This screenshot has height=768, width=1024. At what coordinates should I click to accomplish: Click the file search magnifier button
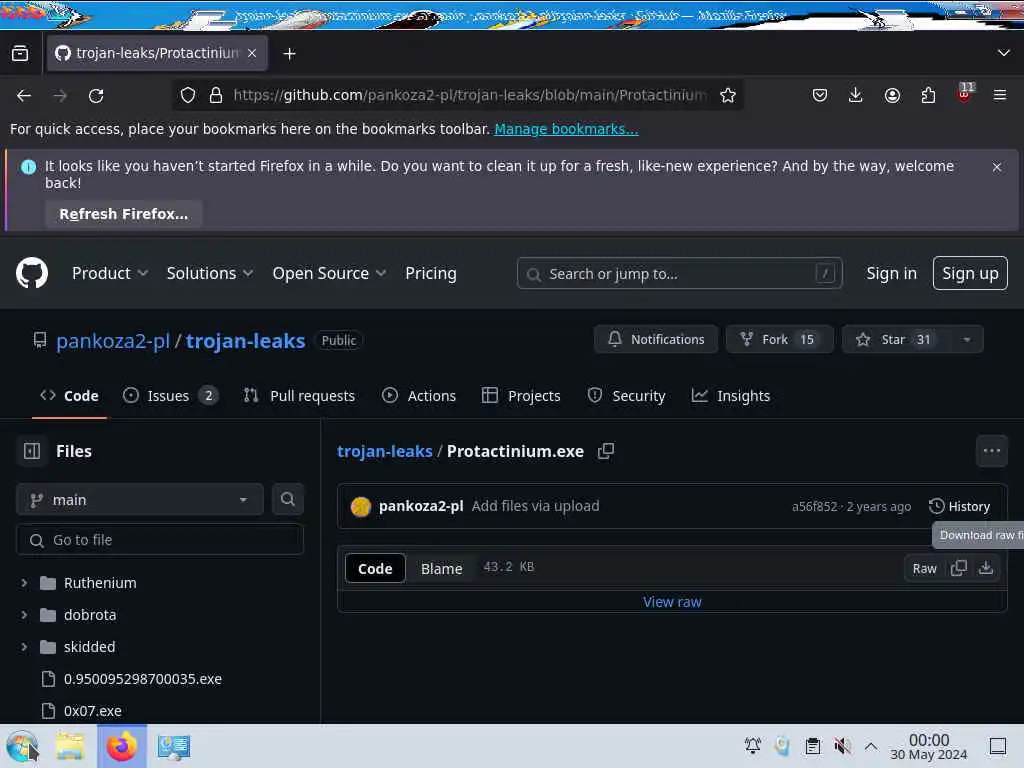point(287,500)
